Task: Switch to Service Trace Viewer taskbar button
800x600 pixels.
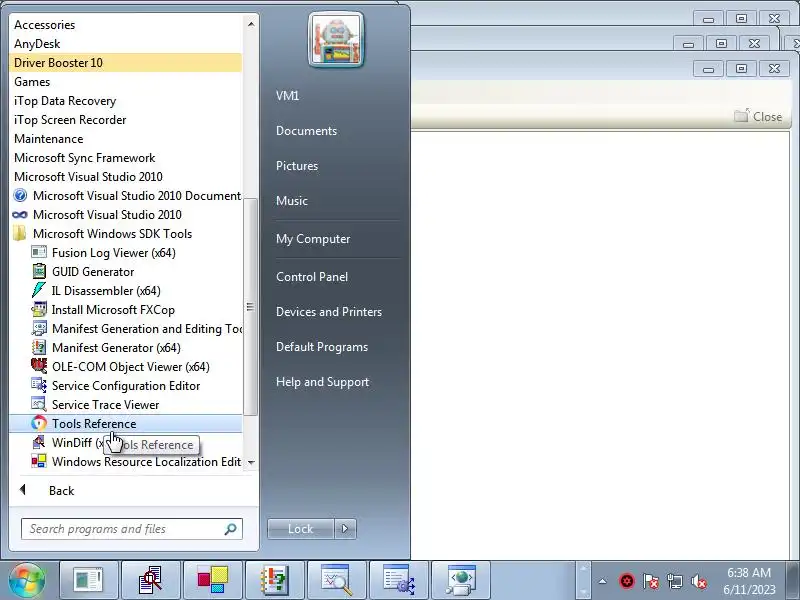Action: pos(337,580)
